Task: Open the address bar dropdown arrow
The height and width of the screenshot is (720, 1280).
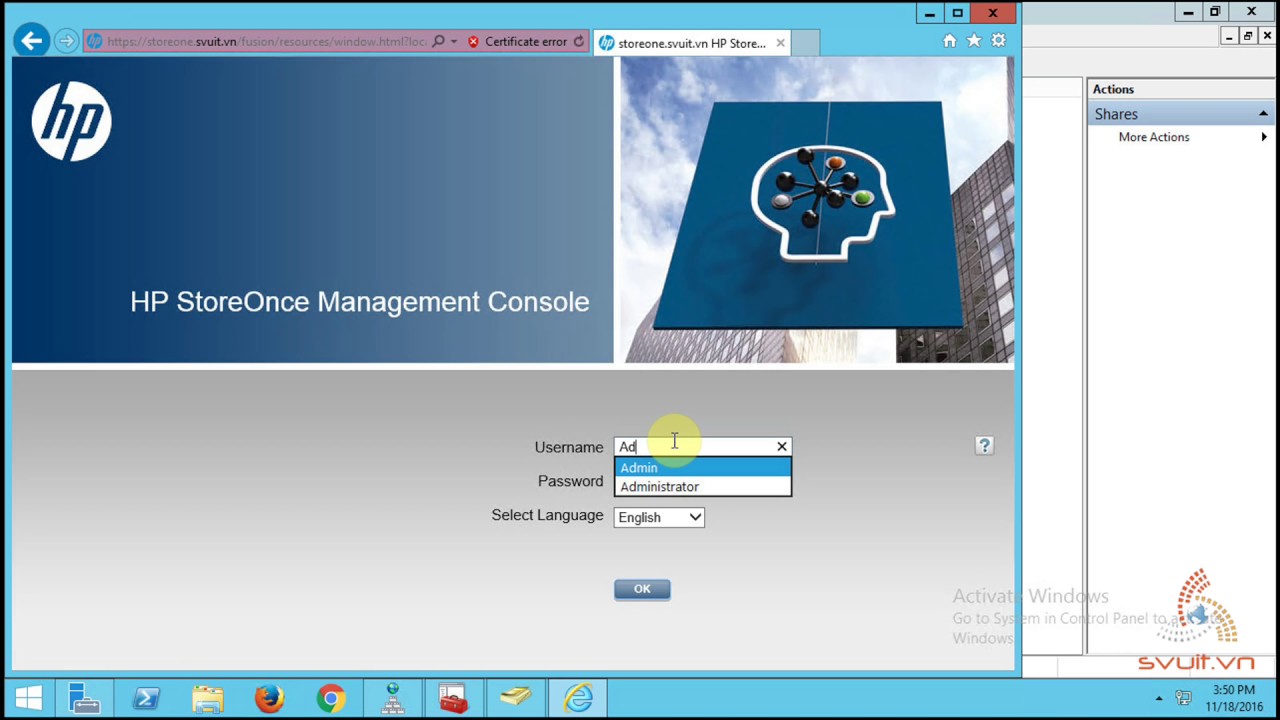Action: tap(454, 42)
